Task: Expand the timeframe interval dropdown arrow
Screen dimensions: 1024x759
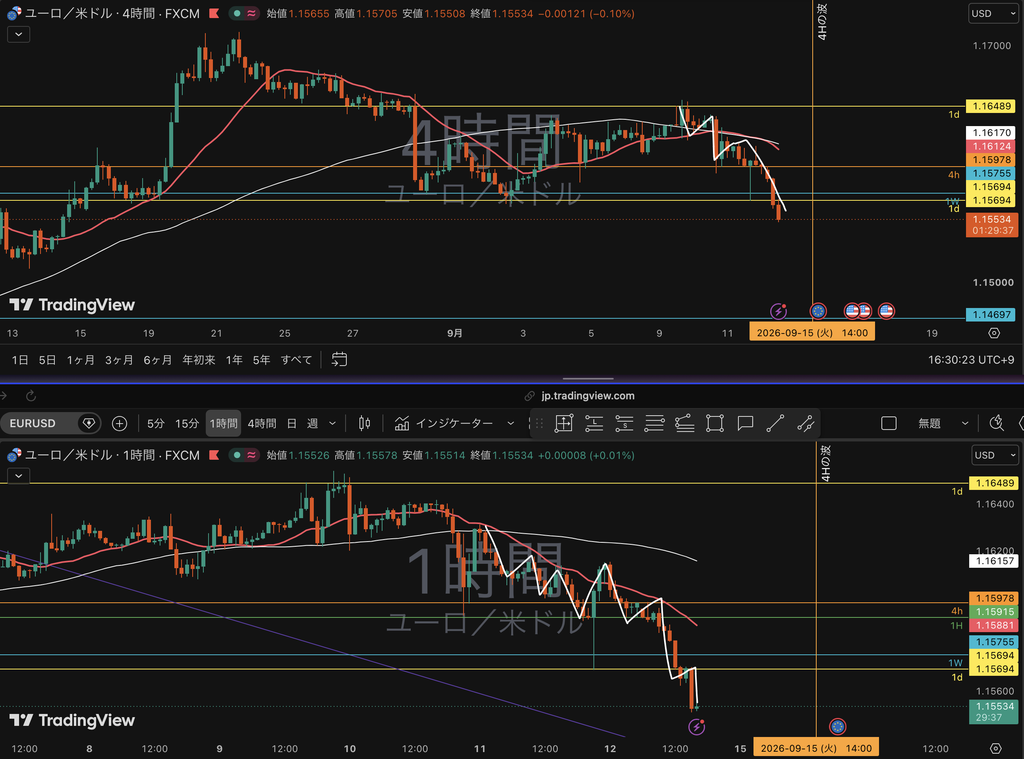Action: (x=332, y=424)
